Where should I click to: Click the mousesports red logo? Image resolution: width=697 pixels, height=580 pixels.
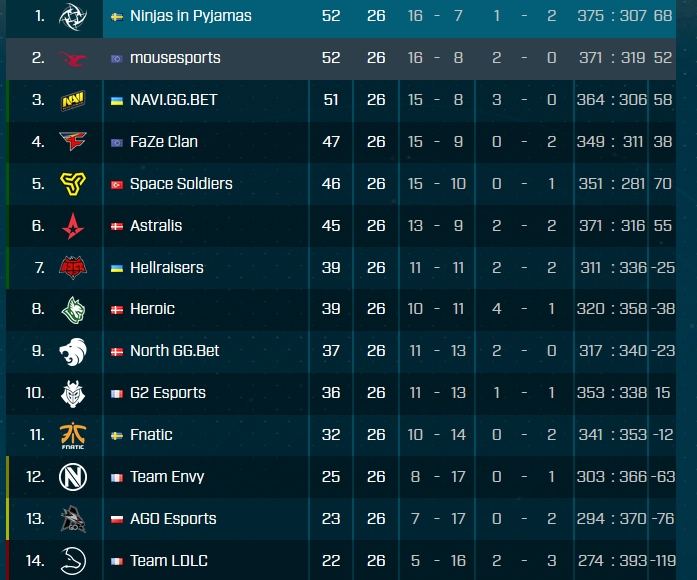tap(73, 58)
